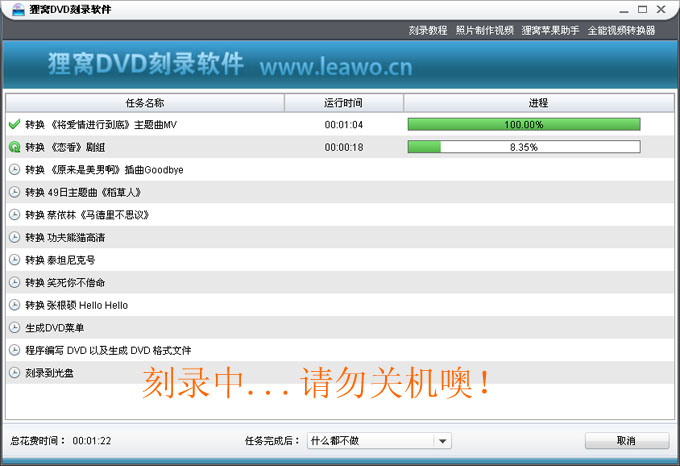Click the 运行时间 column header
Viewport: 680px width, 466px height.
point(343,103)
